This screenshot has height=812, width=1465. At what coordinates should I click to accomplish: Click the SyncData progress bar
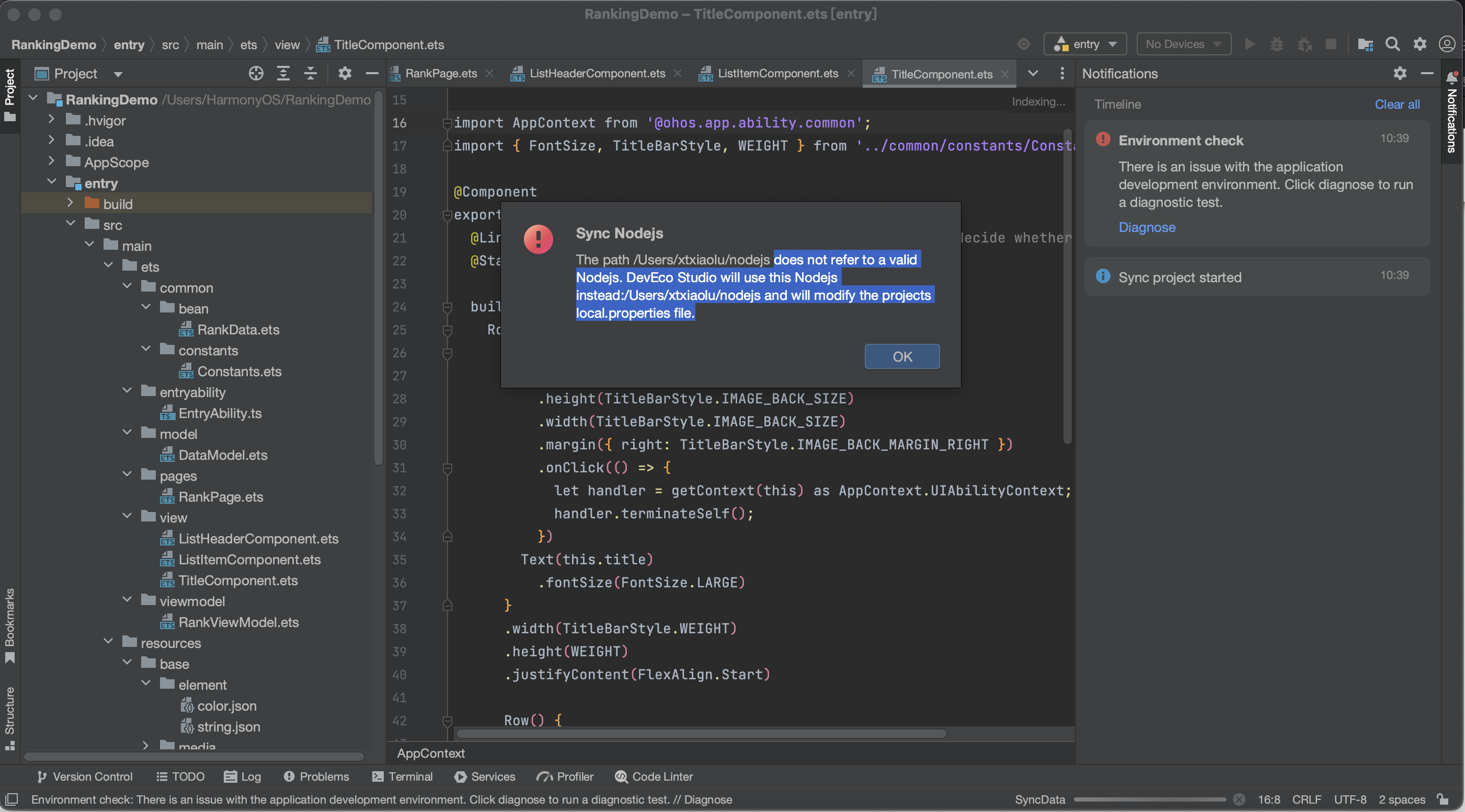(1150, 799)
